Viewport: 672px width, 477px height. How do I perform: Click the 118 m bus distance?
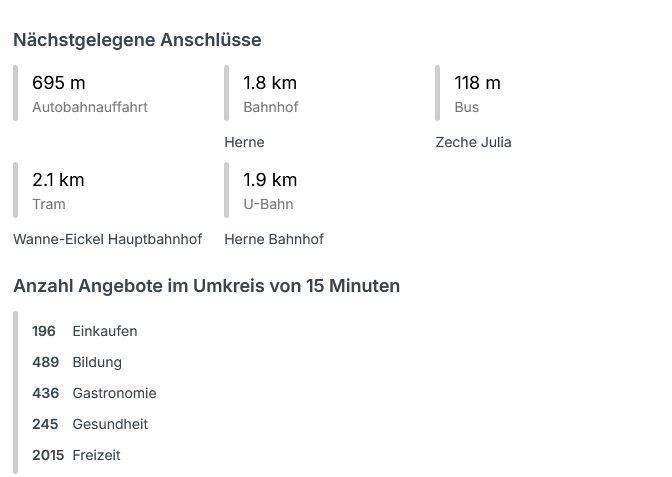coord(477,83)
